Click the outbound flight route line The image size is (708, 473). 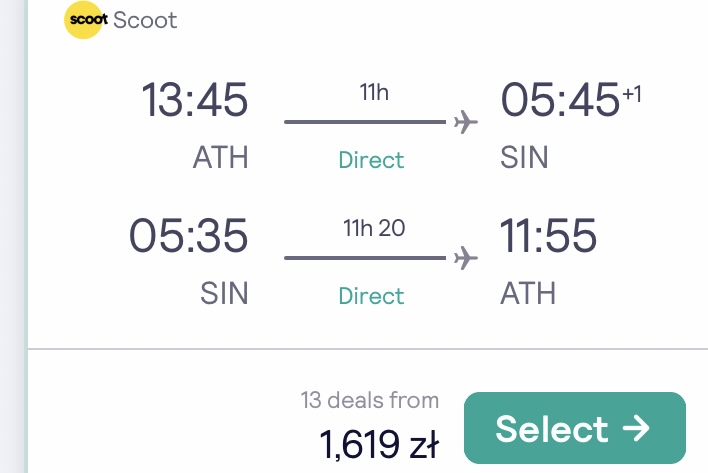point(365,122)
